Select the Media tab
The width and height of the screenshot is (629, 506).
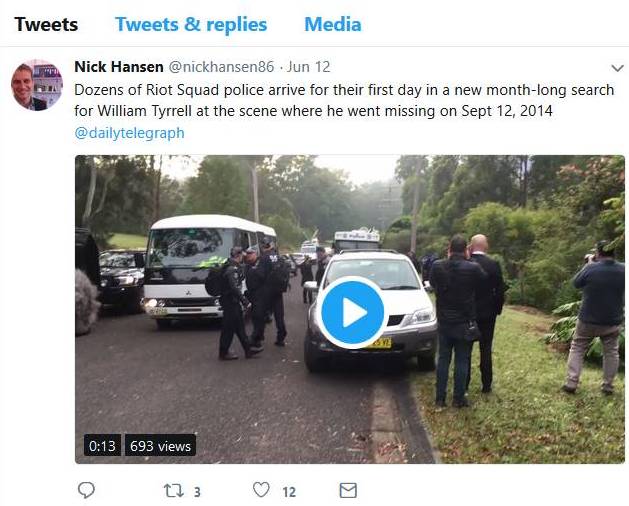[333, 24]
